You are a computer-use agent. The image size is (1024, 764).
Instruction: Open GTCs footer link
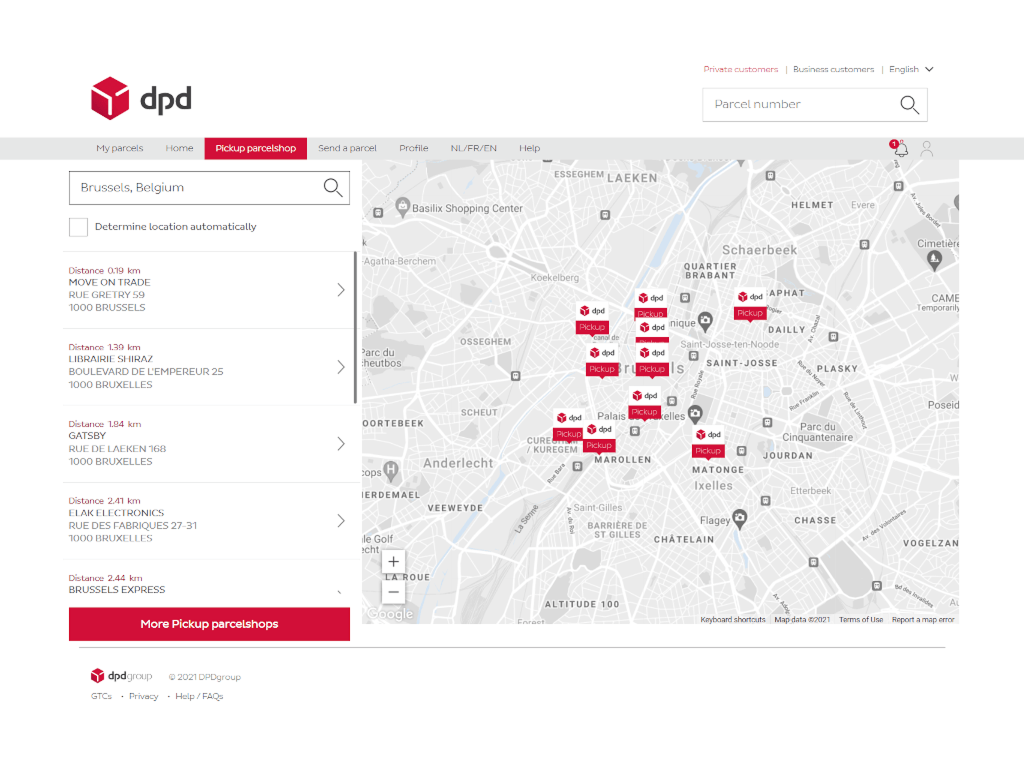coord(101,696)
